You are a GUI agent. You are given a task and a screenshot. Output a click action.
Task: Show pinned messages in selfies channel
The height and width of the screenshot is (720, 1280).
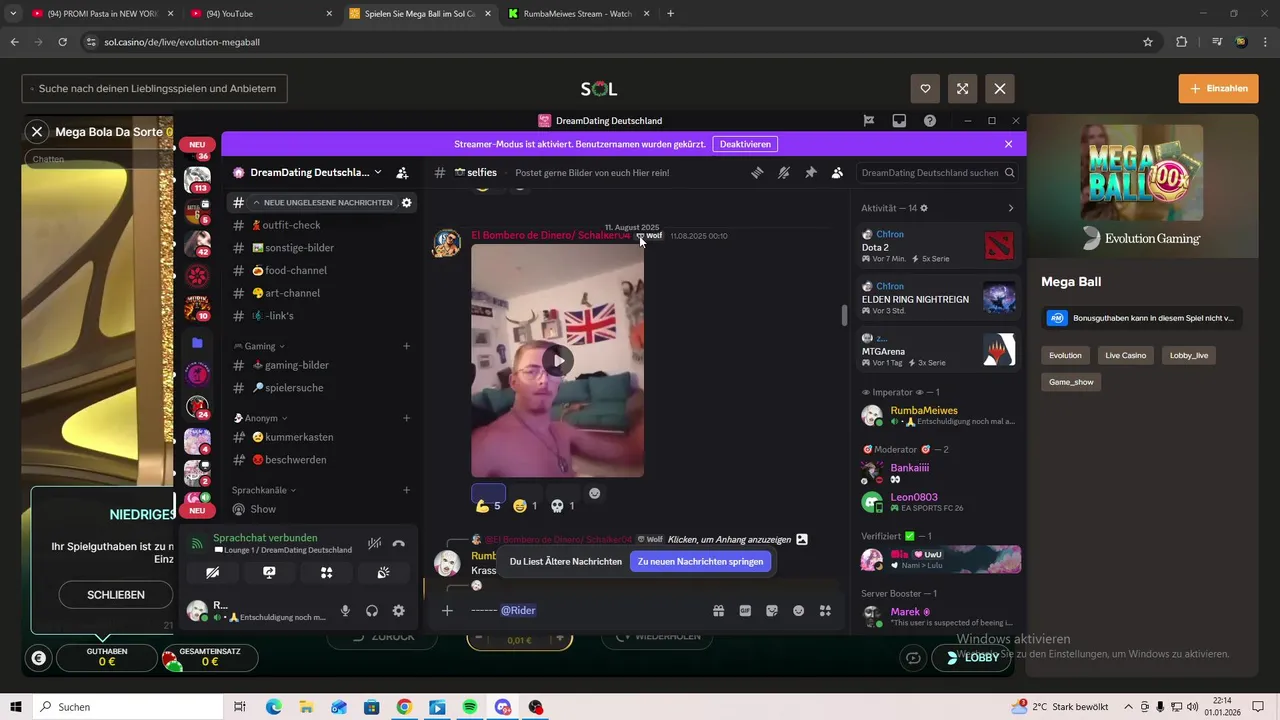(811, 172)
